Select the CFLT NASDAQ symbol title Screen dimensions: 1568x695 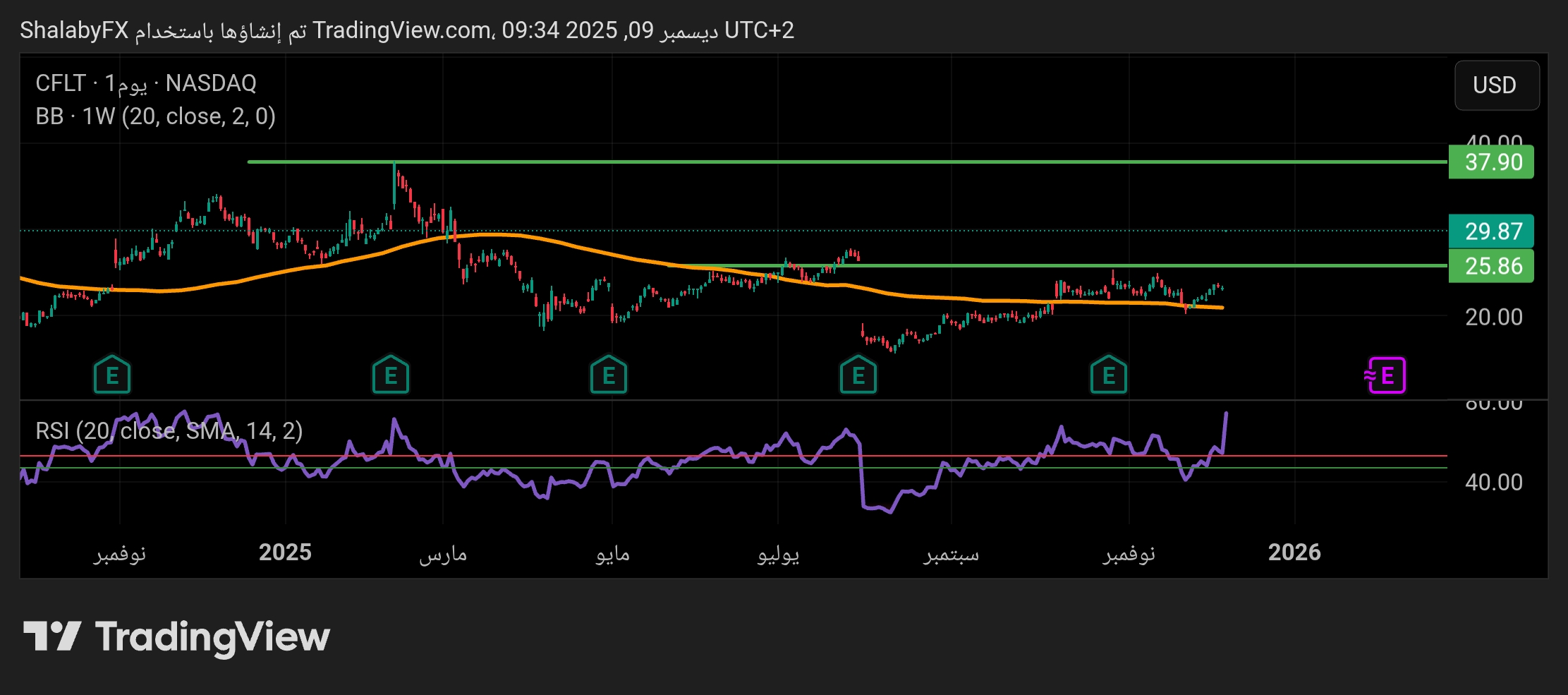pos(146,83)
